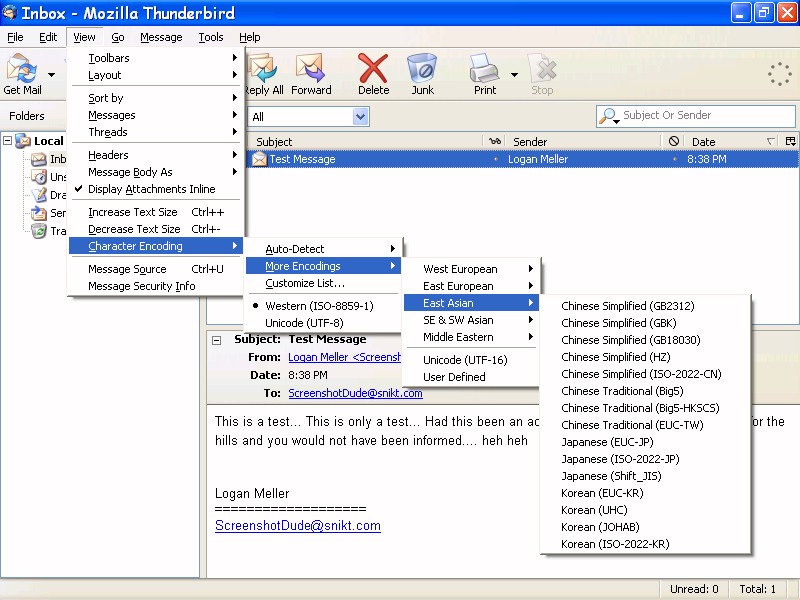
Task: Click the Total: 1 status text
Action: point(758,589)
